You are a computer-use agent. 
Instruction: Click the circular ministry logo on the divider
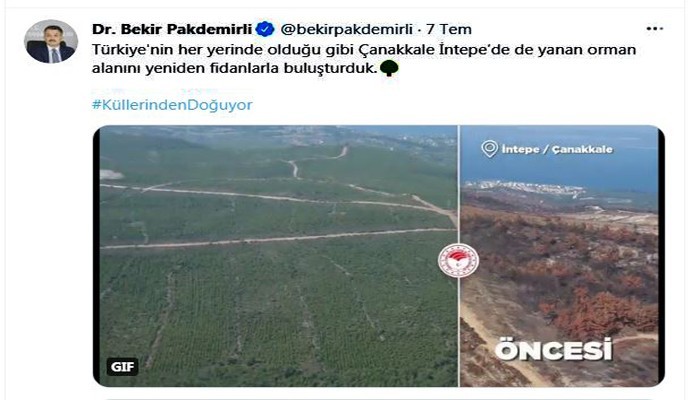pos(458,261)
